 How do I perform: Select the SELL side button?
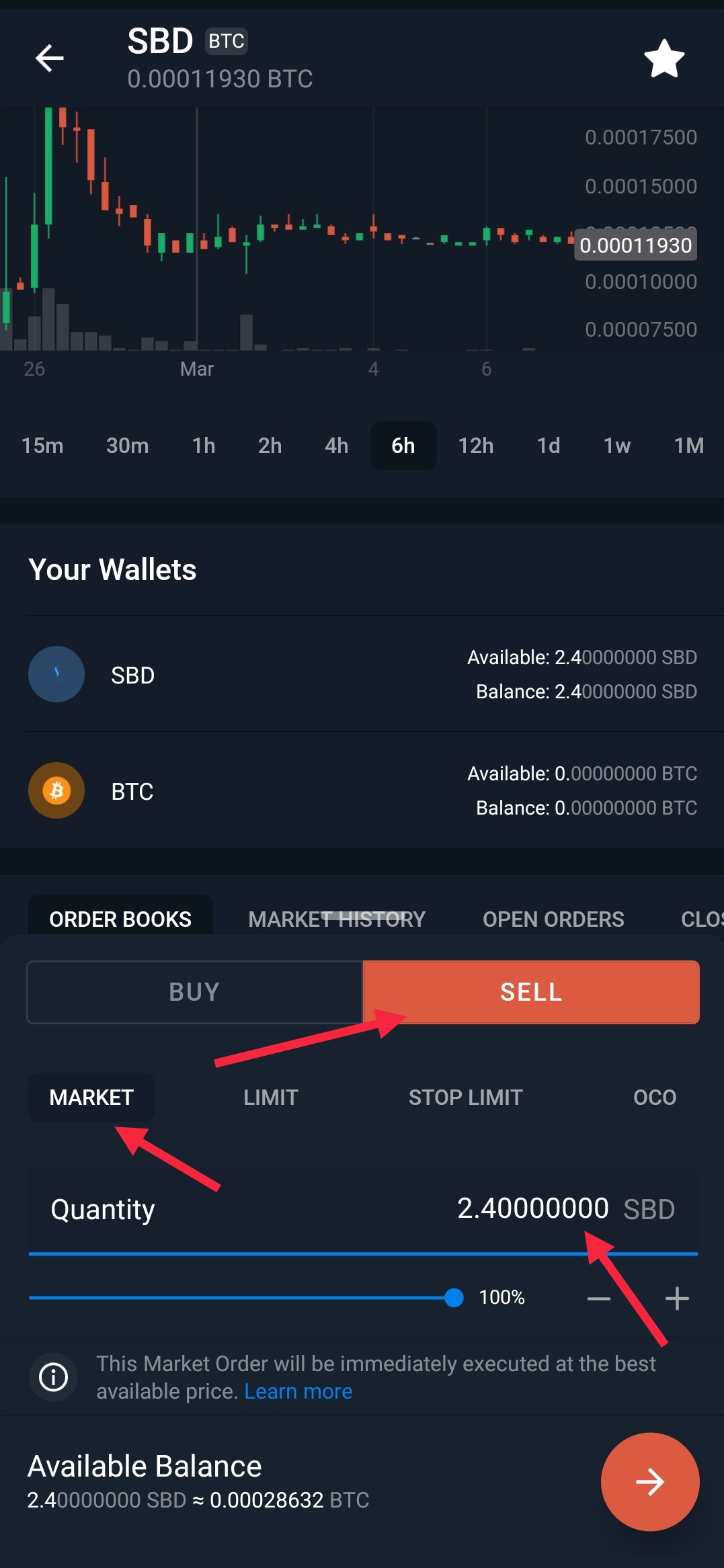tap(531, 992)
